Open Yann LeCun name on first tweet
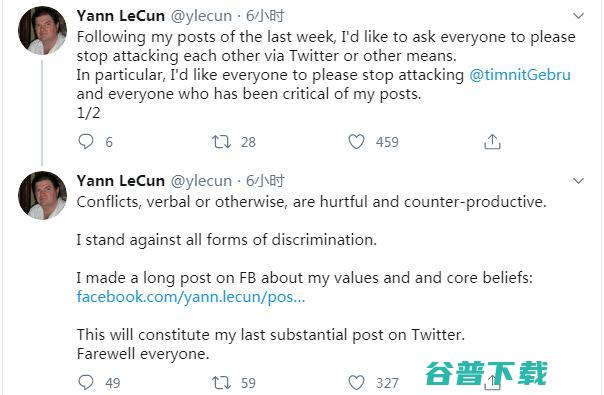The image size is (604, 395). pos(121,16)
